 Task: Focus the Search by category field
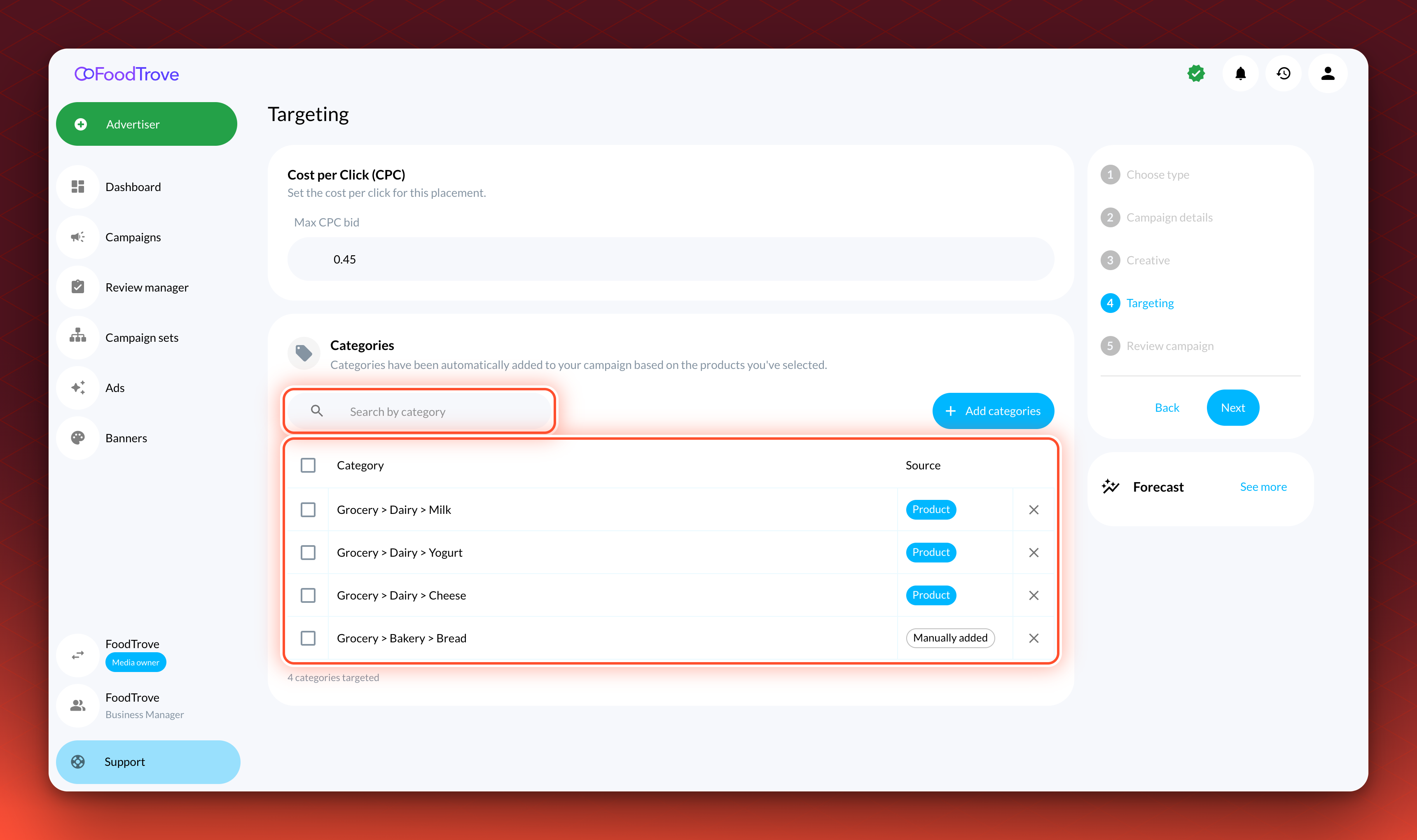click(419, 411)
